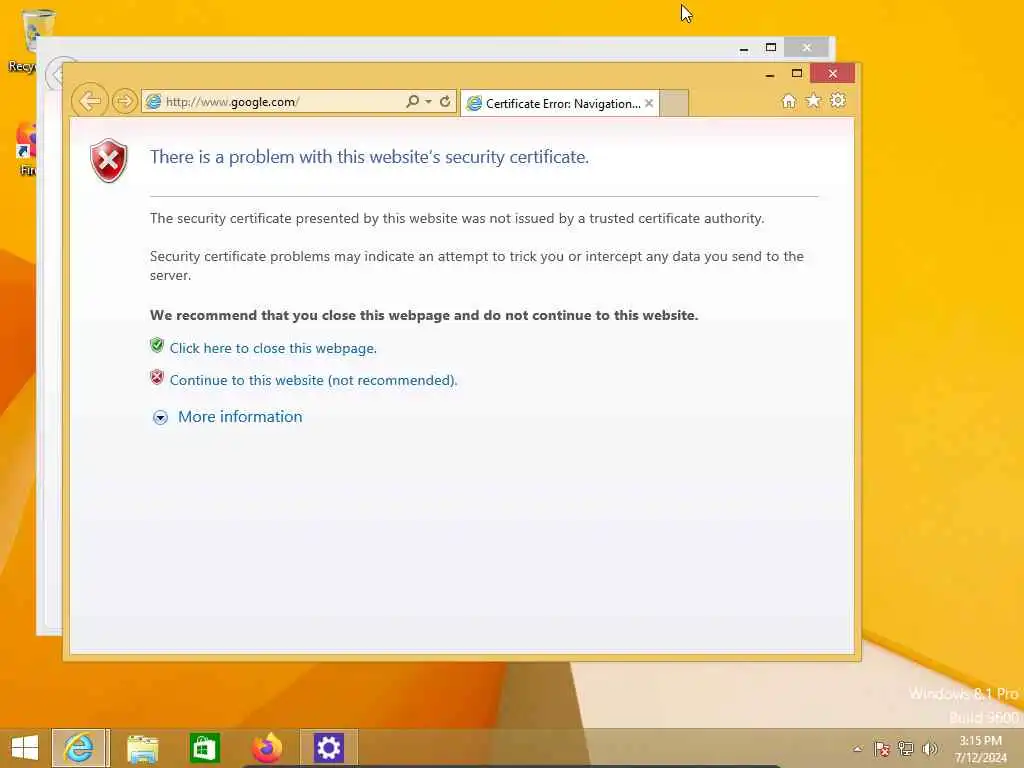The image size is (1024, 768).
Task: Open the network tray icon
Action: pyautogui.click(x=905, y=749)
